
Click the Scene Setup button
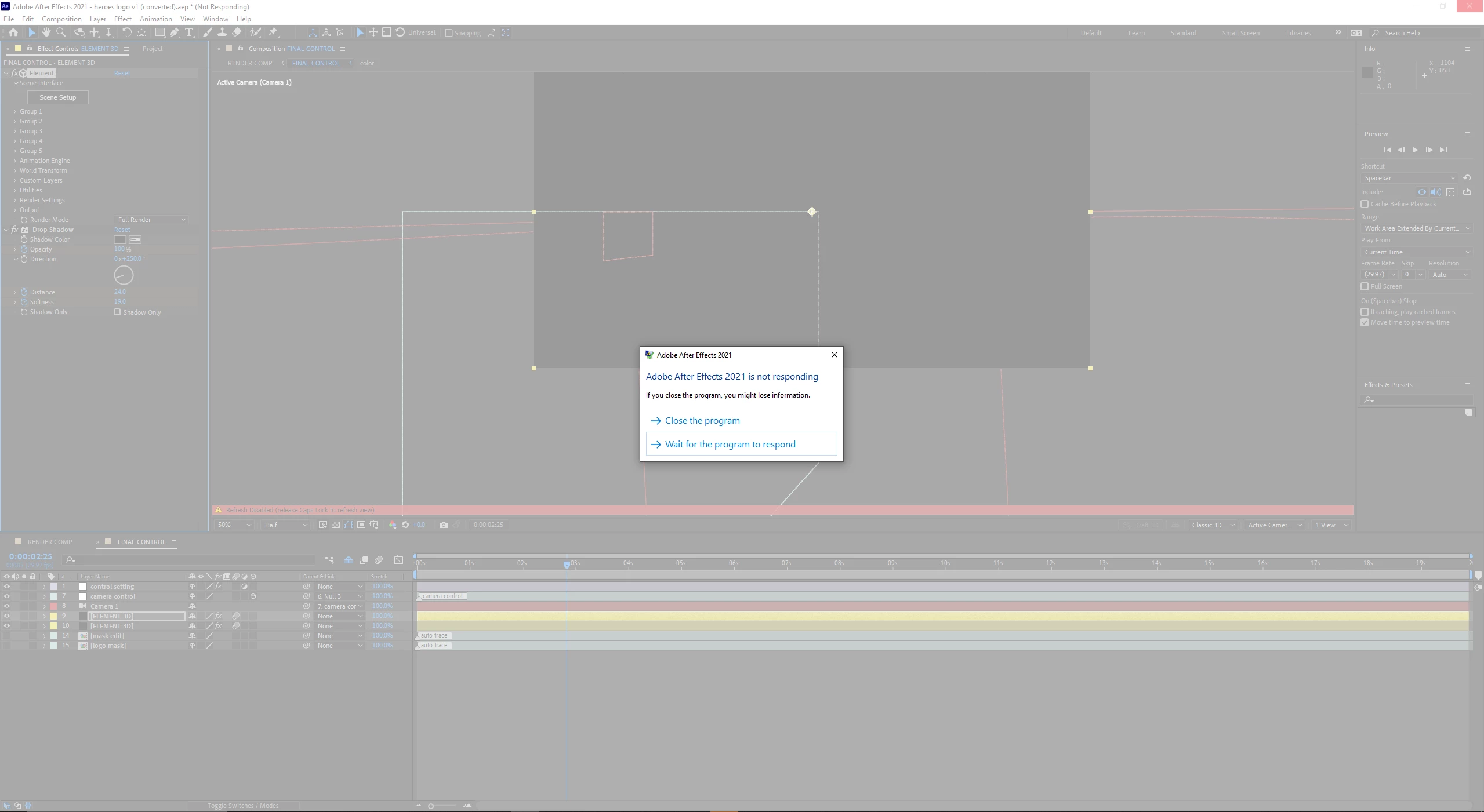pyautogui.click(x=58, y=97)
